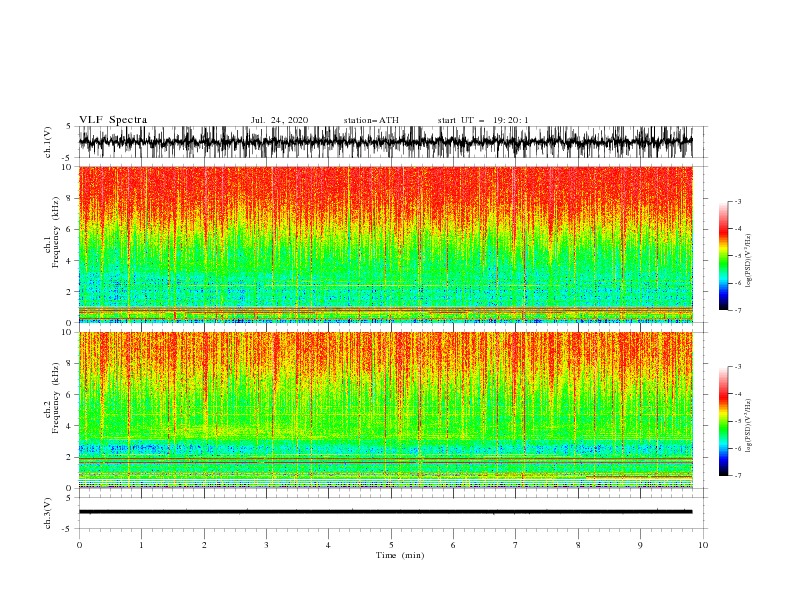Click the "-5" tick on the ch.3(V) axis
The image size is (792, 612).
click(68, 529)
